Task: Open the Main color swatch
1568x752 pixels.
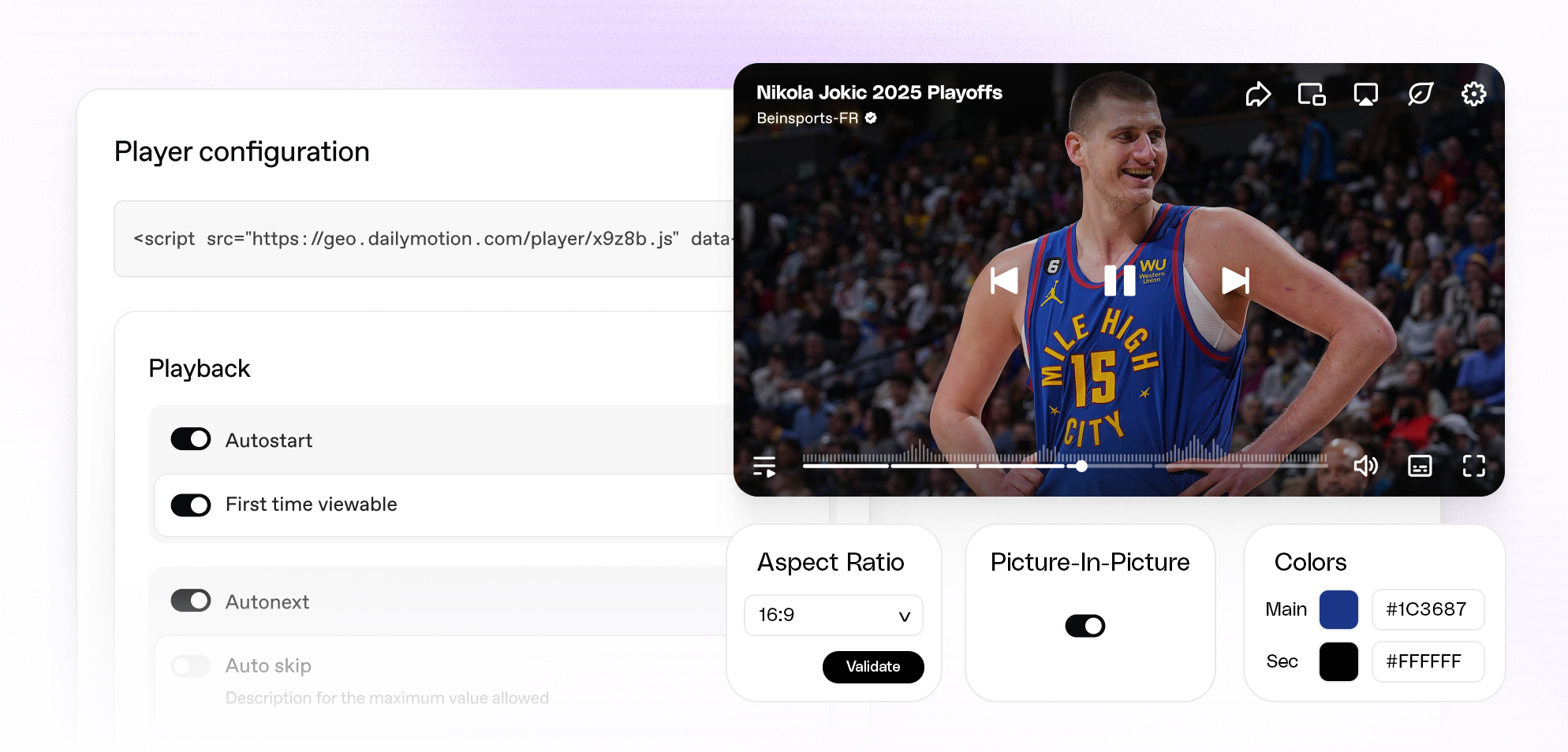Action: [1338, 609]
